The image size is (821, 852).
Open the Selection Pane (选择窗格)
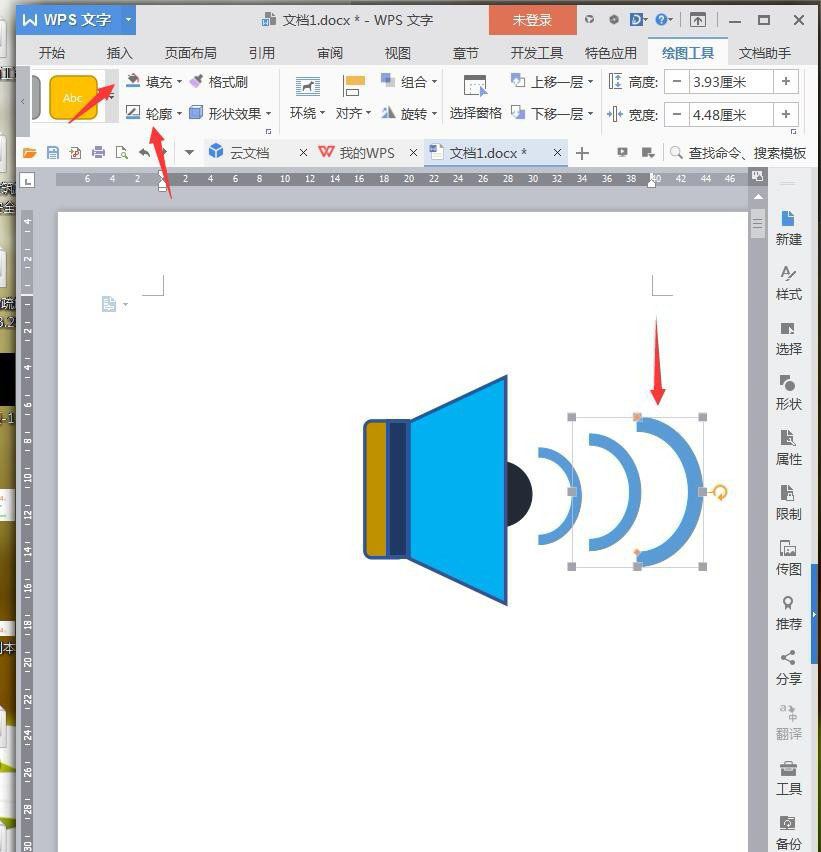(x=475, y=98)
